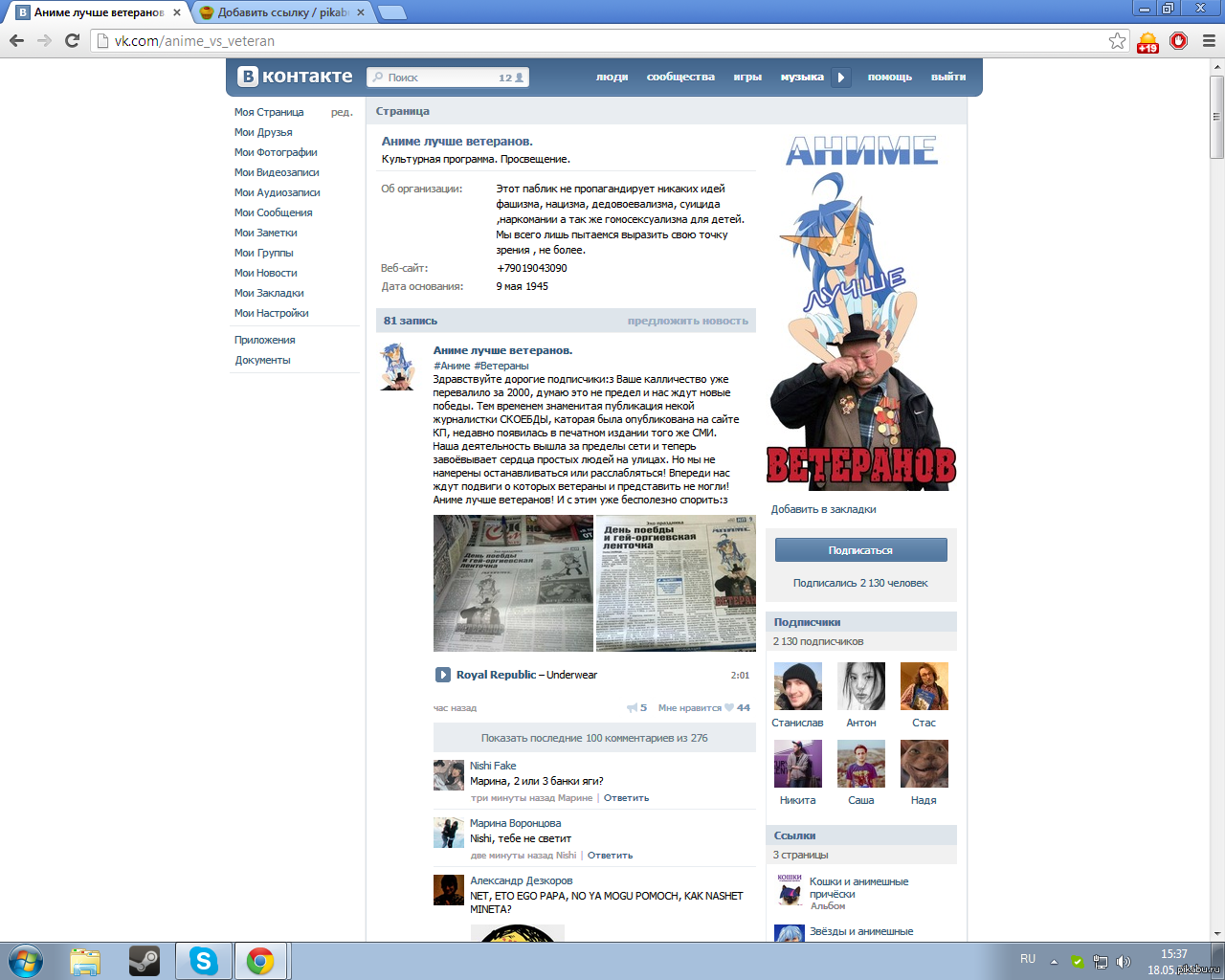Open музыка in top menu
The image size is (1225, 980).
click(802, 77)
